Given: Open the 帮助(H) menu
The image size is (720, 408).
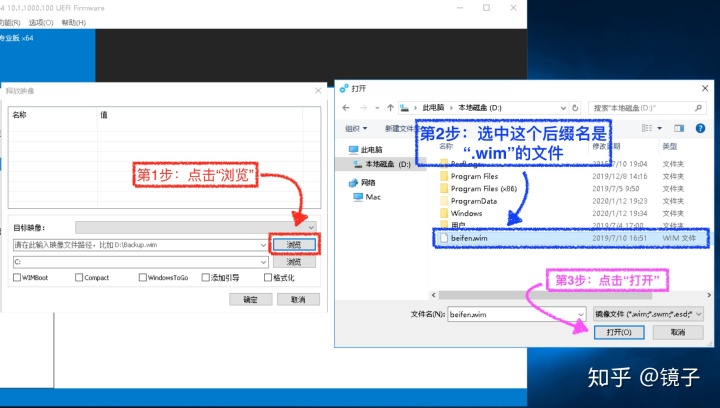Looking at the screenshot, I should (73, 22).
